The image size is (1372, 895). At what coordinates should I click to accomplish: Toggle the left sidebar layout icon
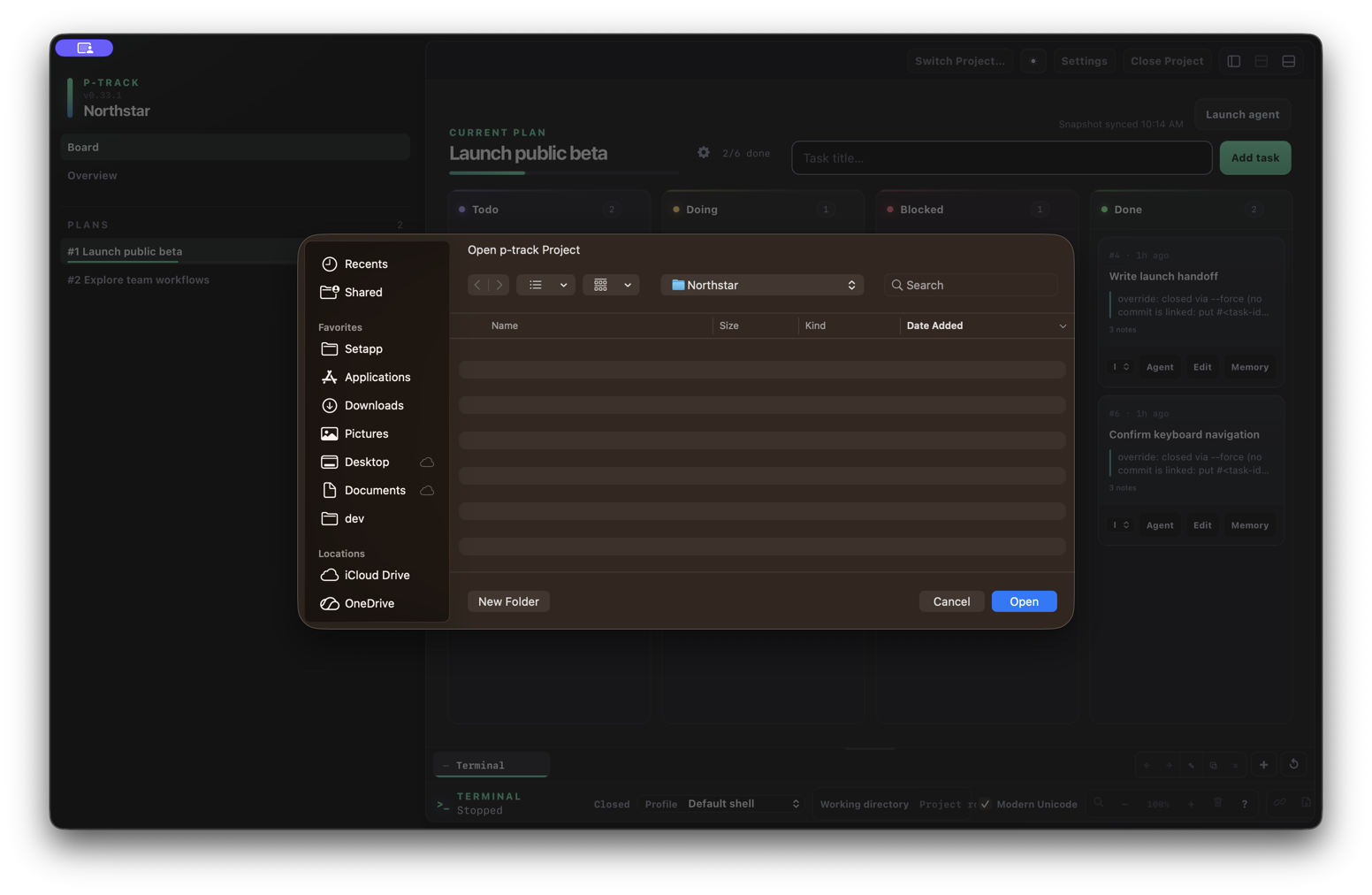click(1234, 61)
